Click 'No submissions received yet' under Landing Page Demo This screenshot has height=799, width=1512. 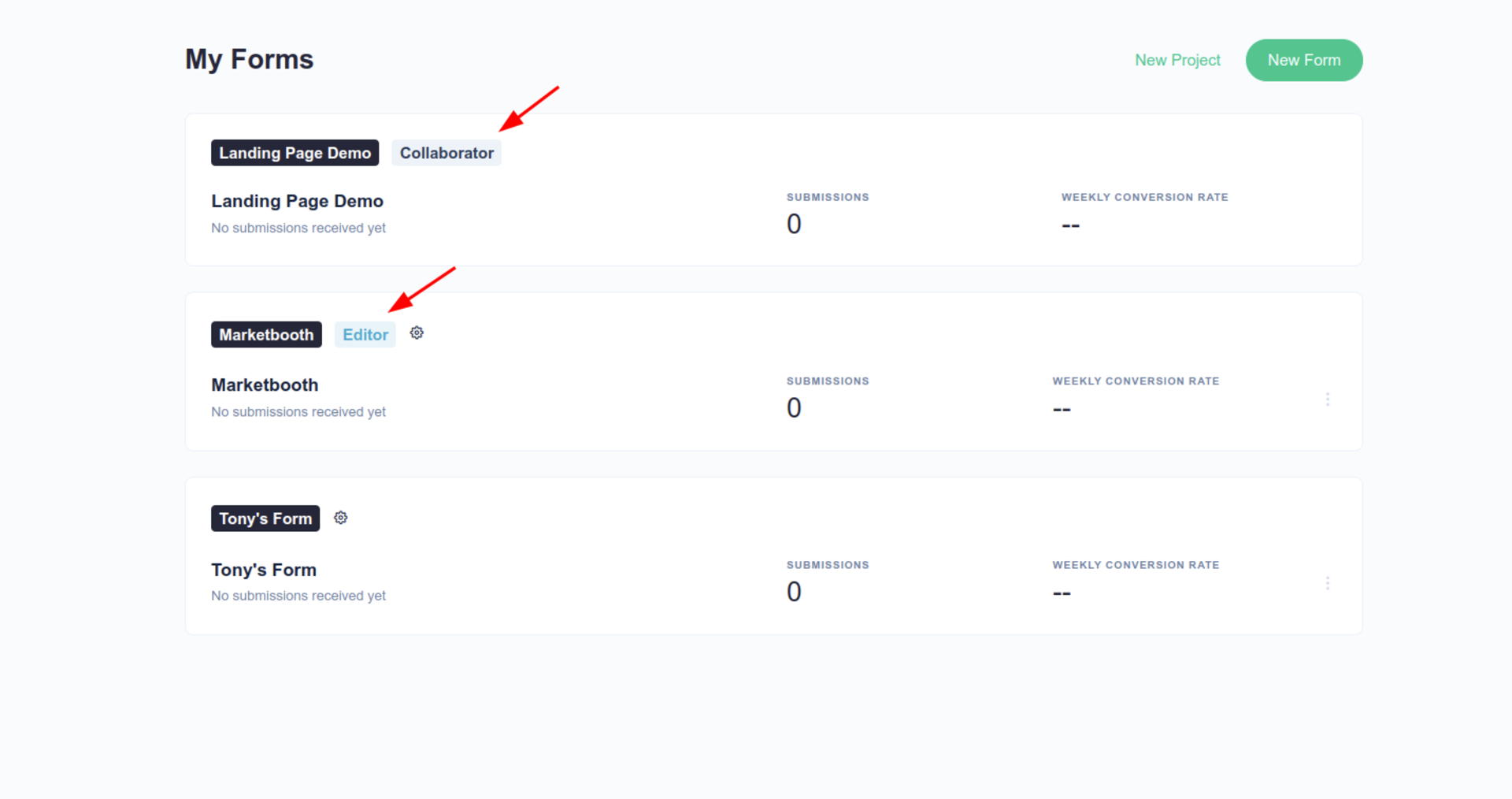(298, 228)
